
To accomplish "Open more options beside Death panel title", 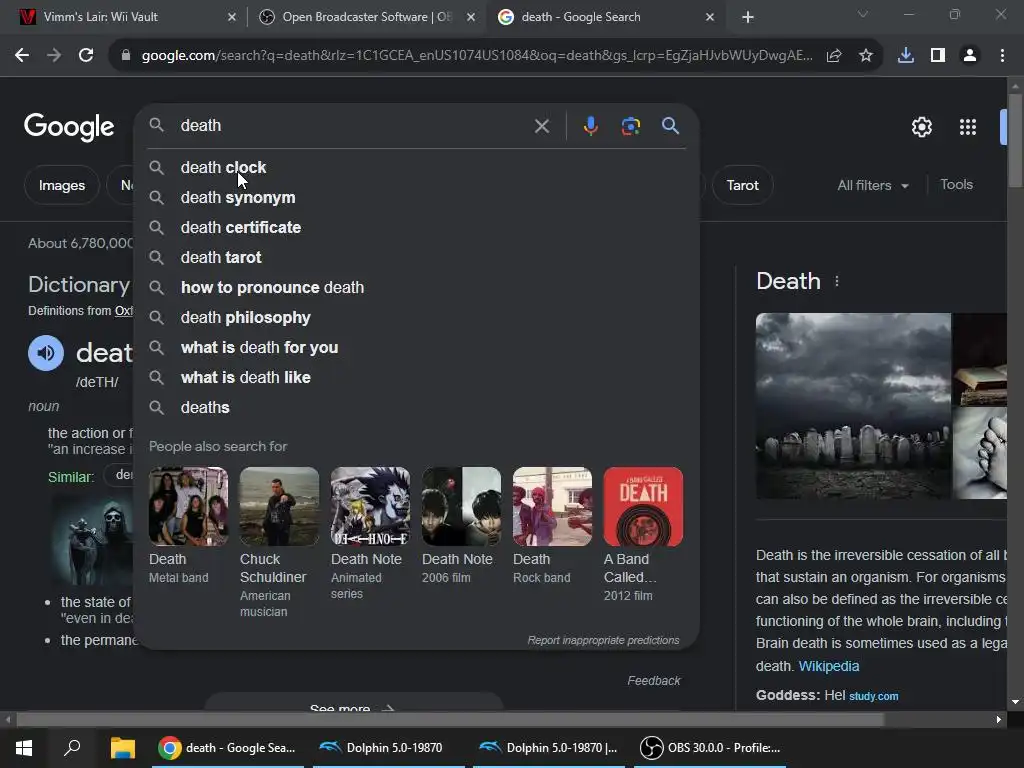I will click(x=837, y=281).
